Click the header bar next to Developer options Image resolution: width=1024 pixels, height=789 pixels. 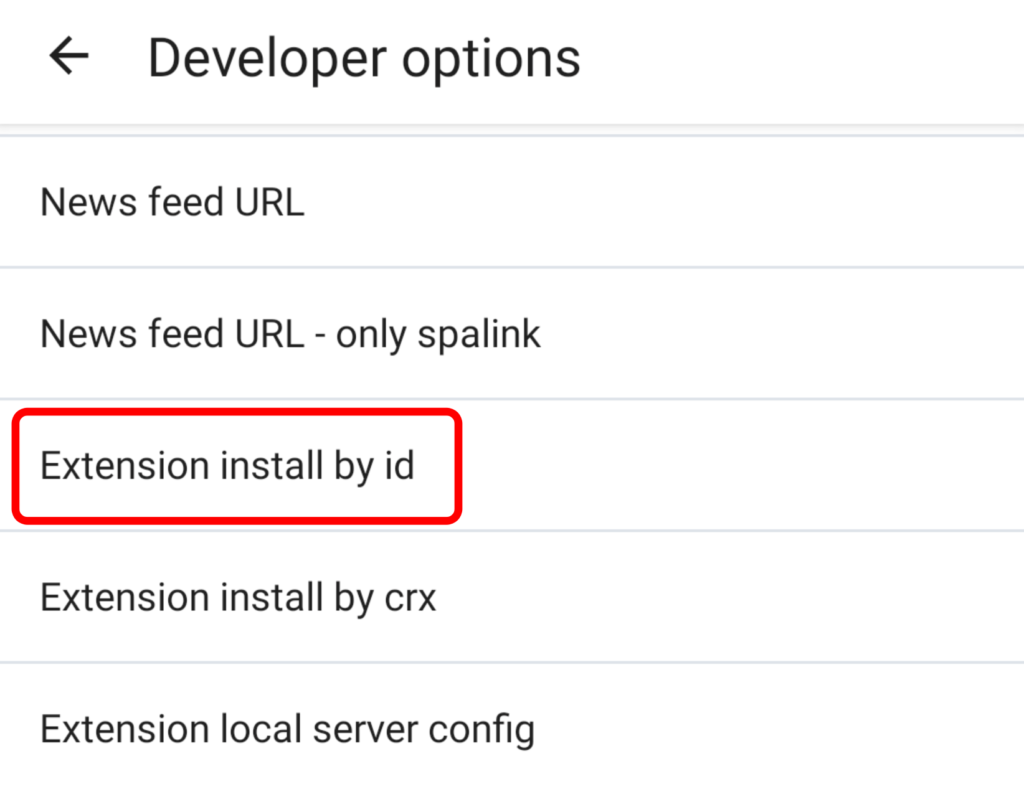[802, 59]
